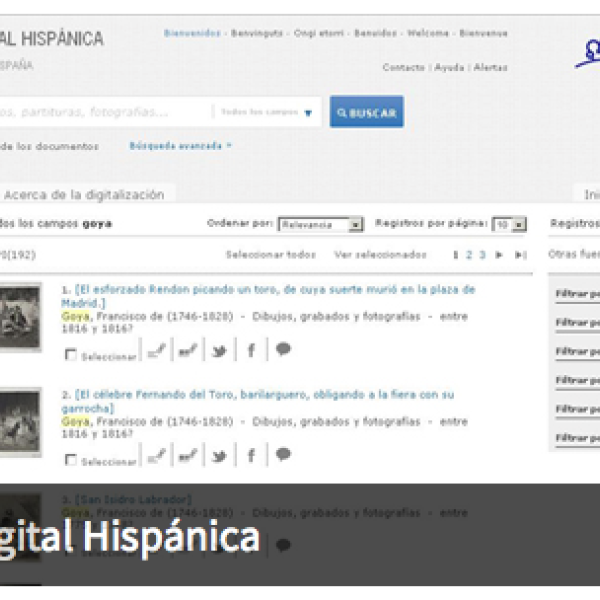
Task: Switch language to Welcome
Action: [428, 33]
